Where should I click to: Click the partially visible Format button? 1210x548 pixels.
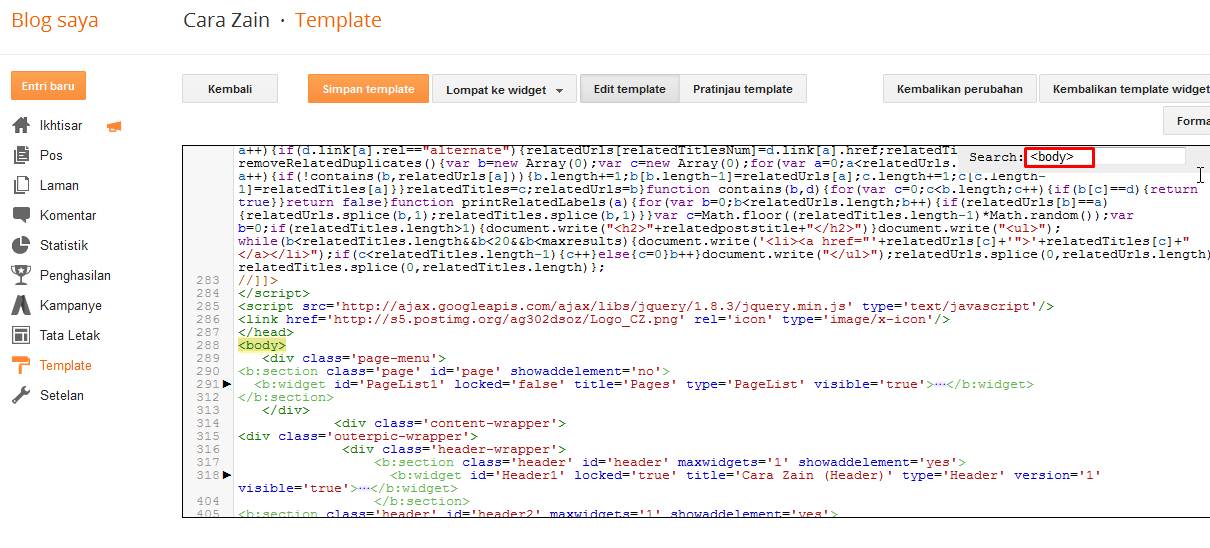click(x=1187, y=121)
